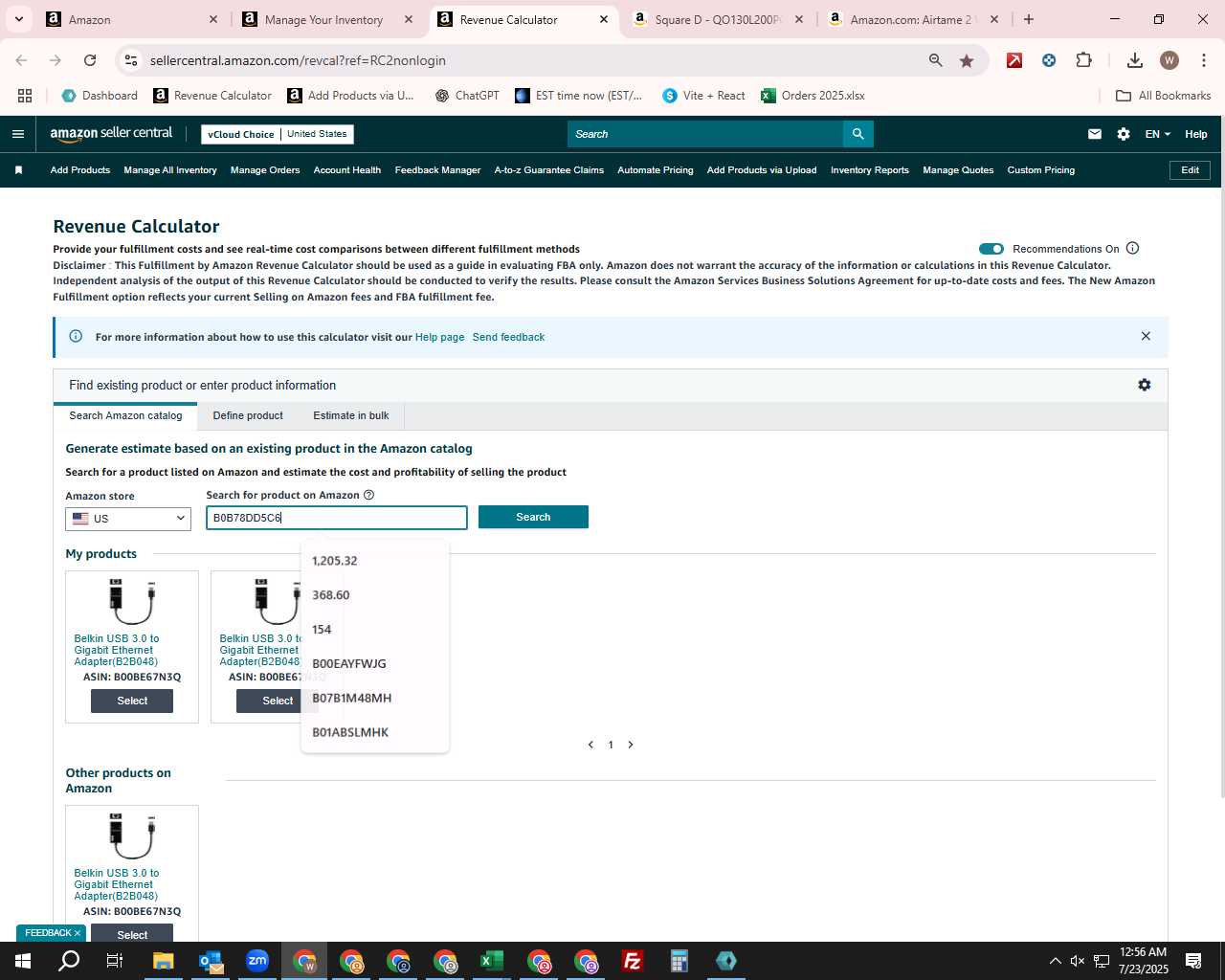Image resolution: width=1225 pixels, height=980 pixels.
Task: Click Help in the top header
Action: (1196, 134)
